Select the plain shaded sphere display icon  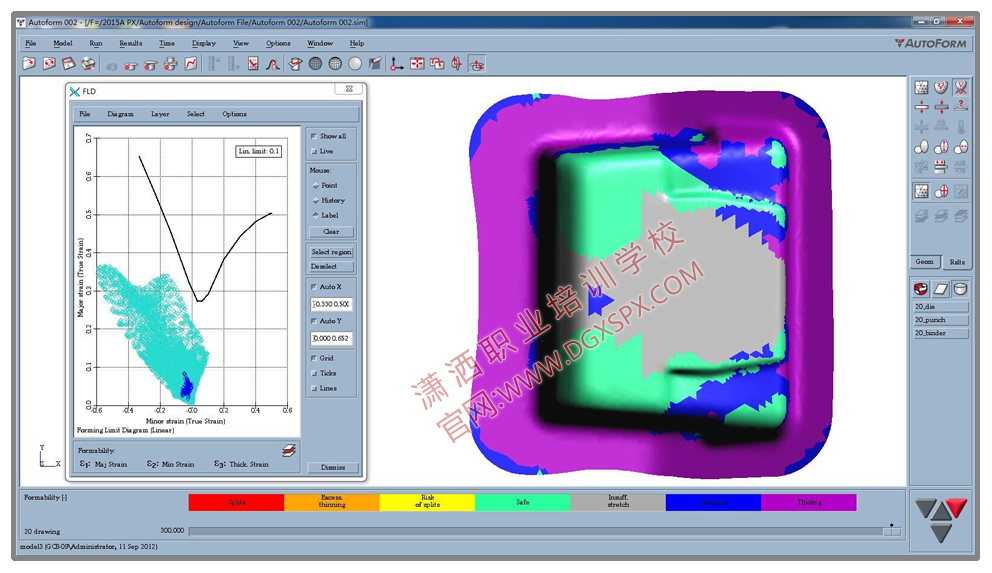click(x=355, y=64)
